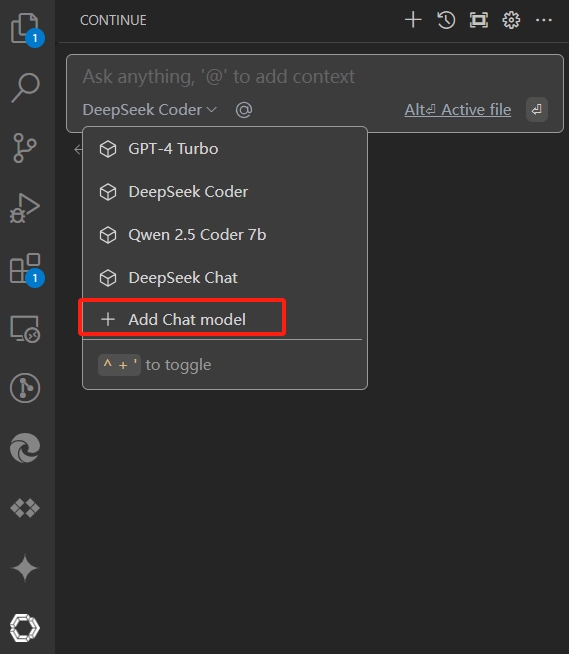View session history clock icon
569x654 pixels.
(x=446, y=20)
